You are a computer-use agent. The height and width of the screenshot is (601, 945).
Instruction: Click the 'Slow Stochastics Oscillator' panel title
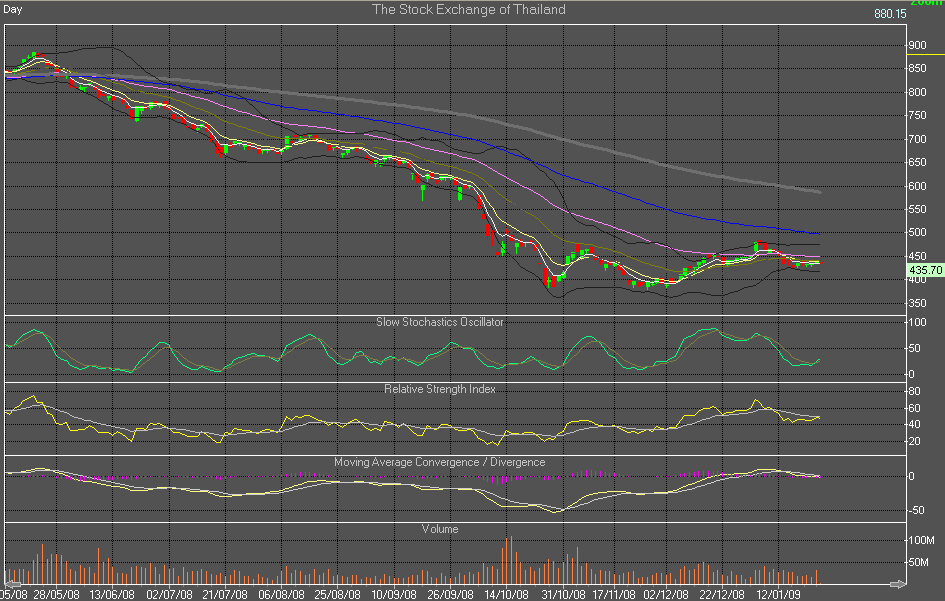(440, 322)
